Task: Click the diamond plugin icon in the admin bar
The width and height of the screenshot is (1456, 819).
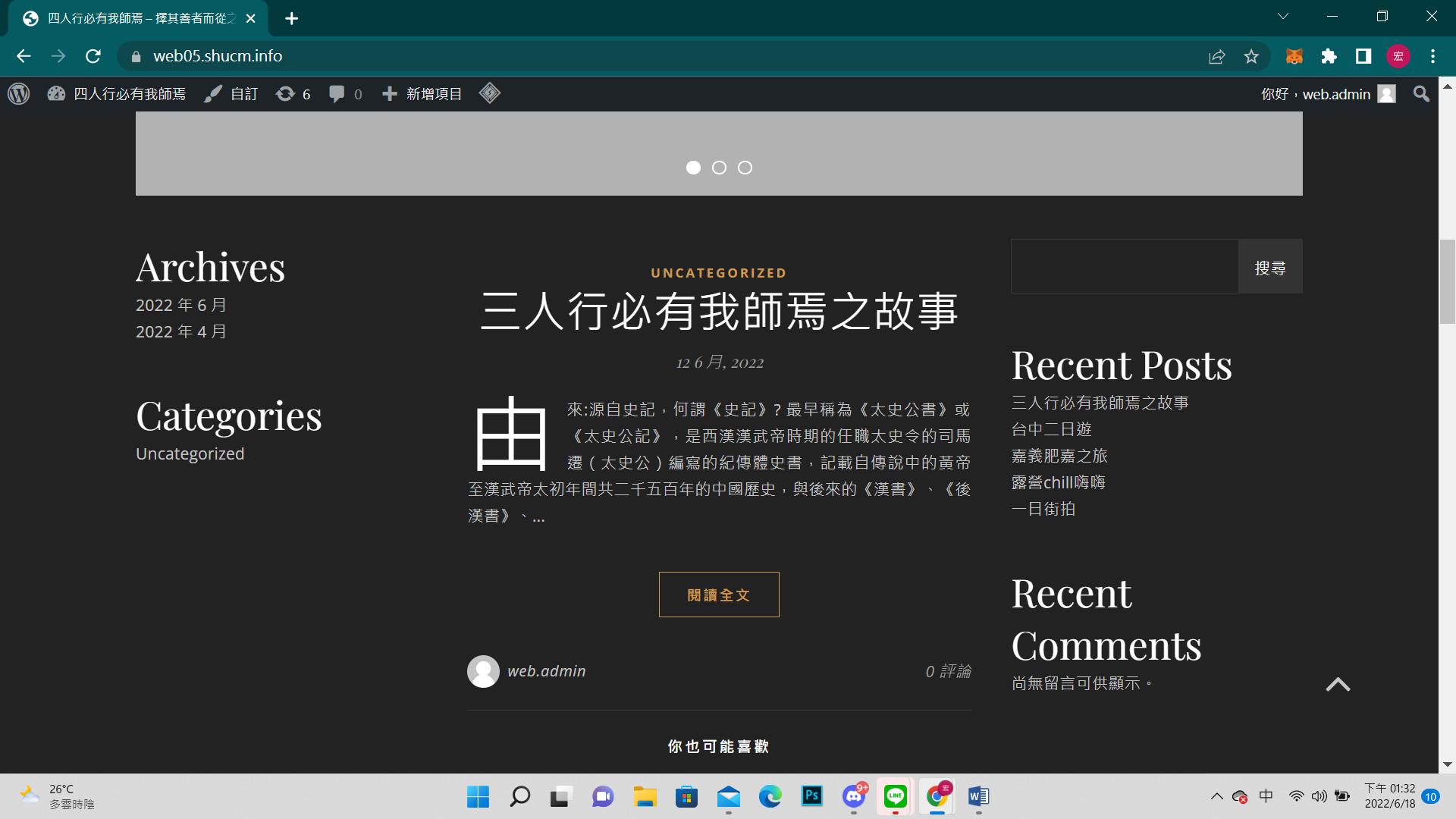Action: 490,93
